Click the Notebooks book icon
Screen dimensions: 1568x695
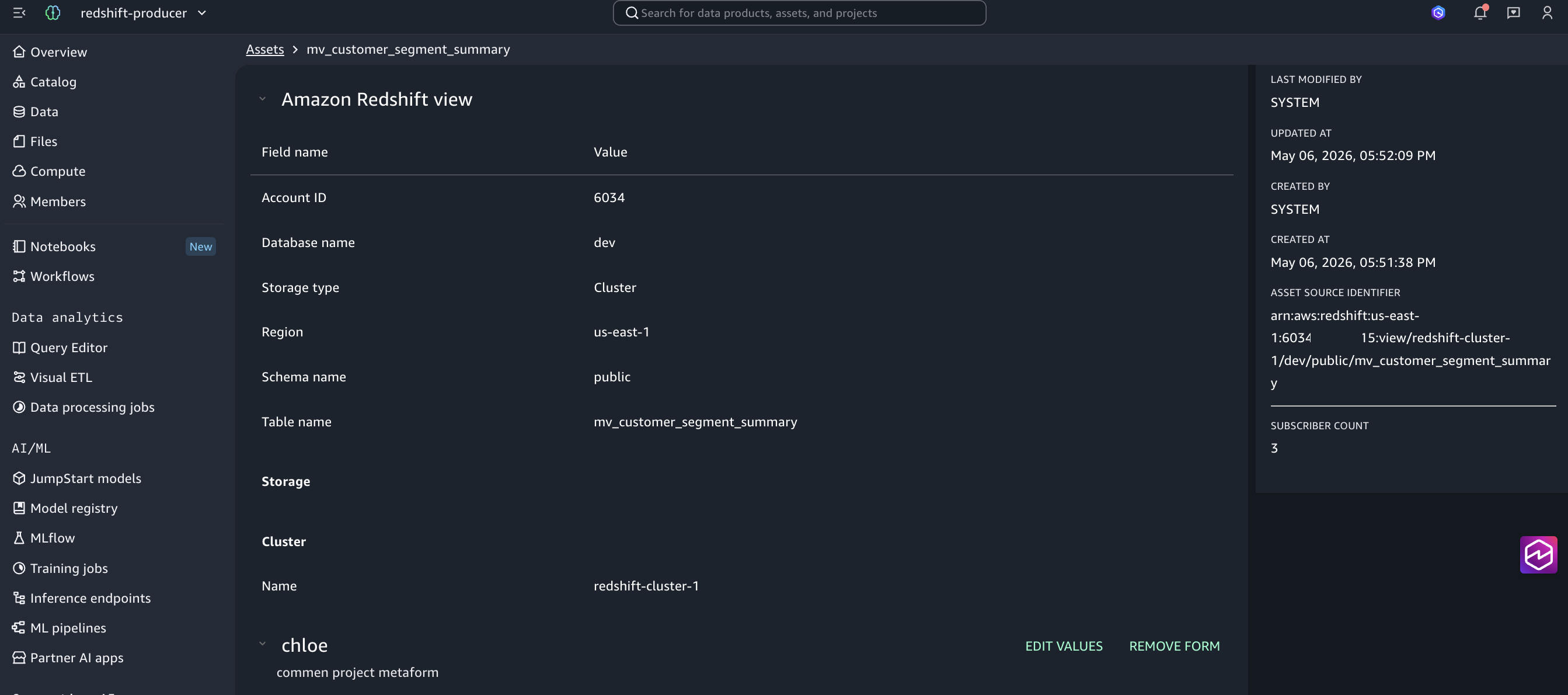pos(19,246)
